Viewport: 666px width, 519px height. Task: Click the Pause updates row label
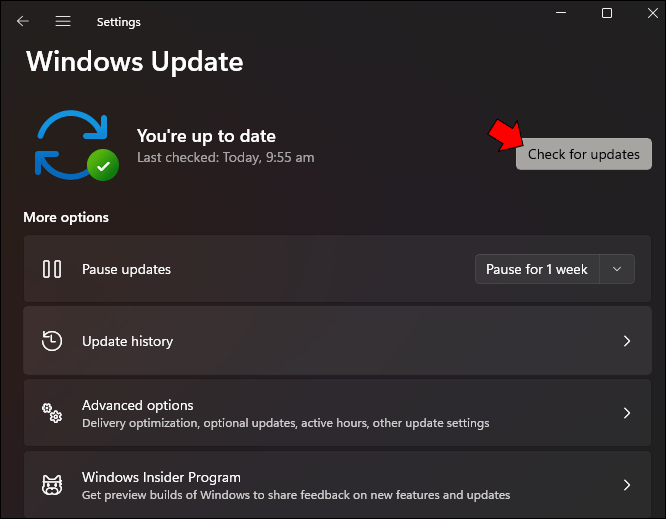126,269
